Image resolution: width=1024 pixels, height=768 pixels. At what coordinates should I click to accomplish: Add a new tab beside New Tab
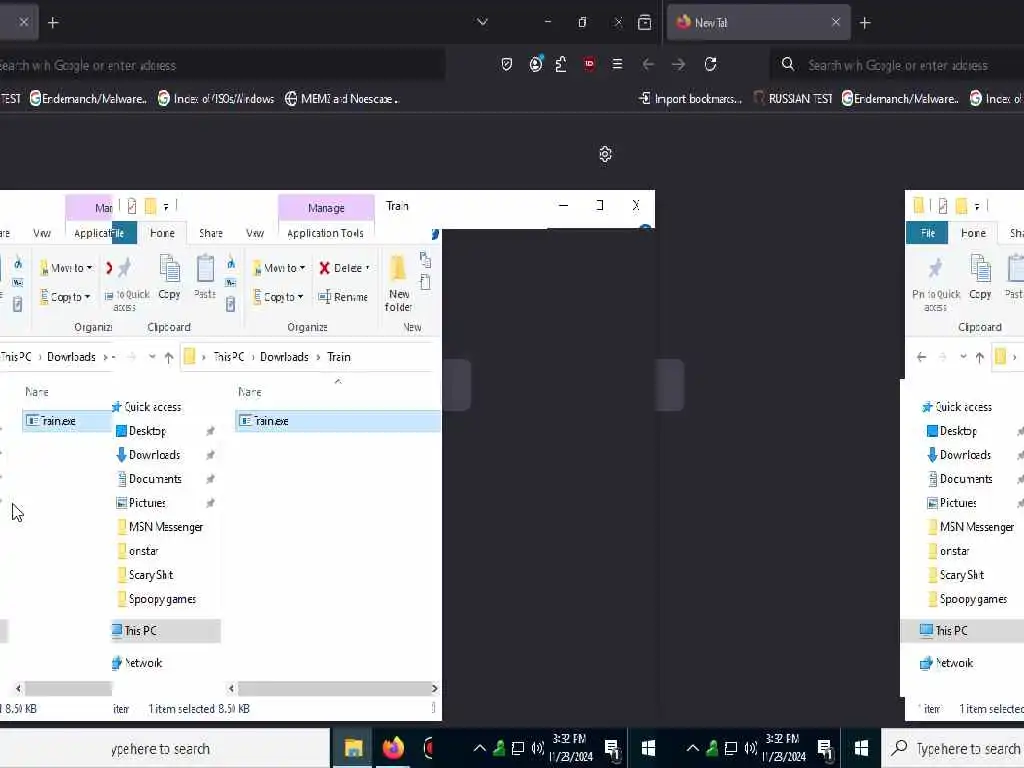[865, 23]
